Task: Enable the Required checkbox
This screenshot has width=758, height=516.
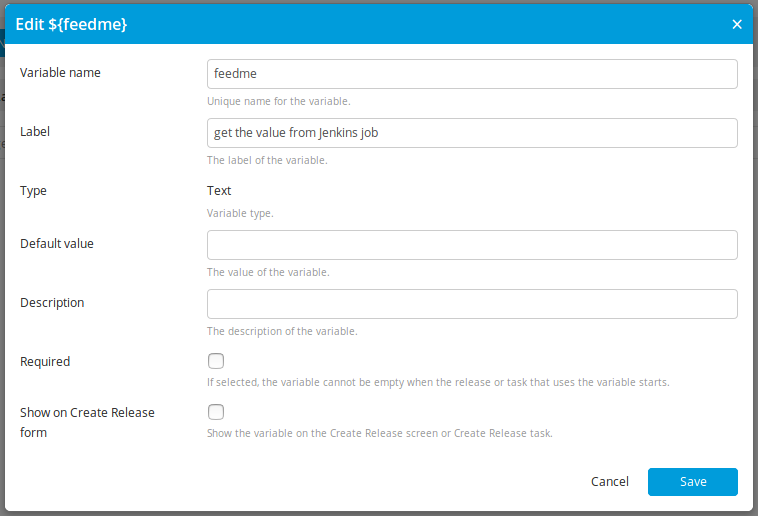Action: pos(216,361)
